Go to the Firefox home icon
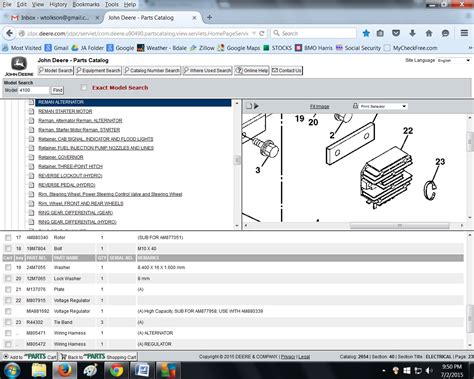The image size is (474, 379). click(x=429, y=33)
